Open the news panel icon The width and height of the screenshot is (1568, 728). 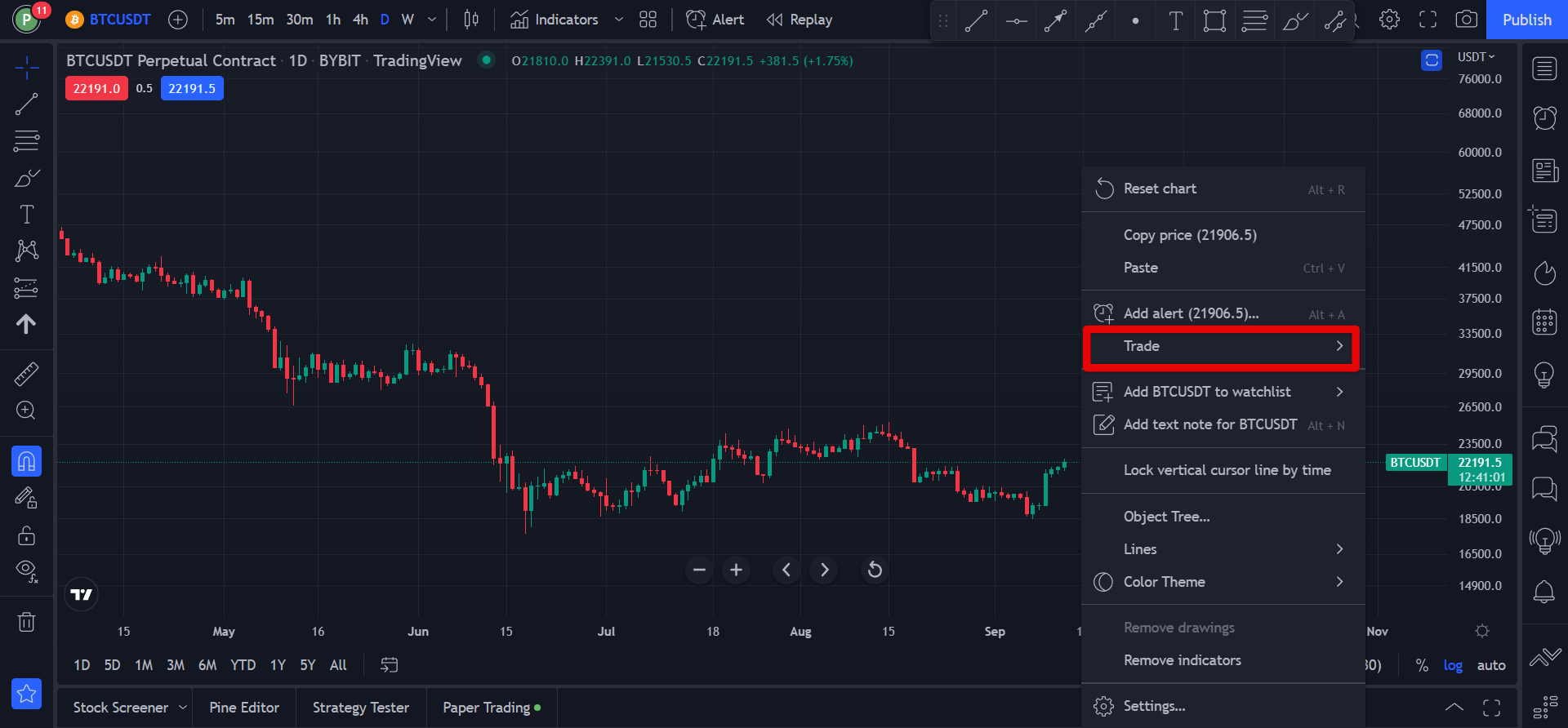pos(1544,170)
